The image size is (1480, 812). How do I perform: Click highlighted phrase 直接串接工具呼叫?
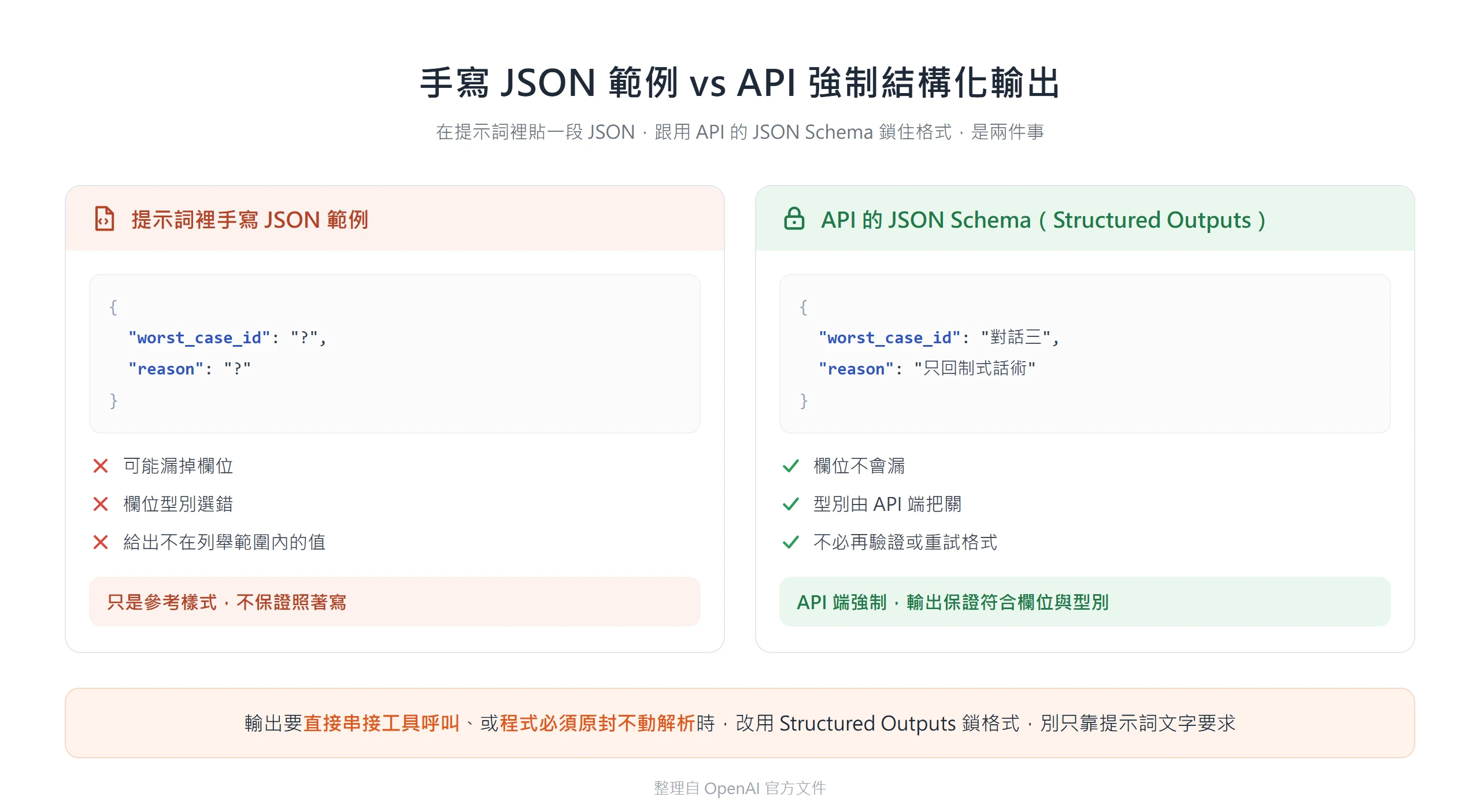[381, 723]
